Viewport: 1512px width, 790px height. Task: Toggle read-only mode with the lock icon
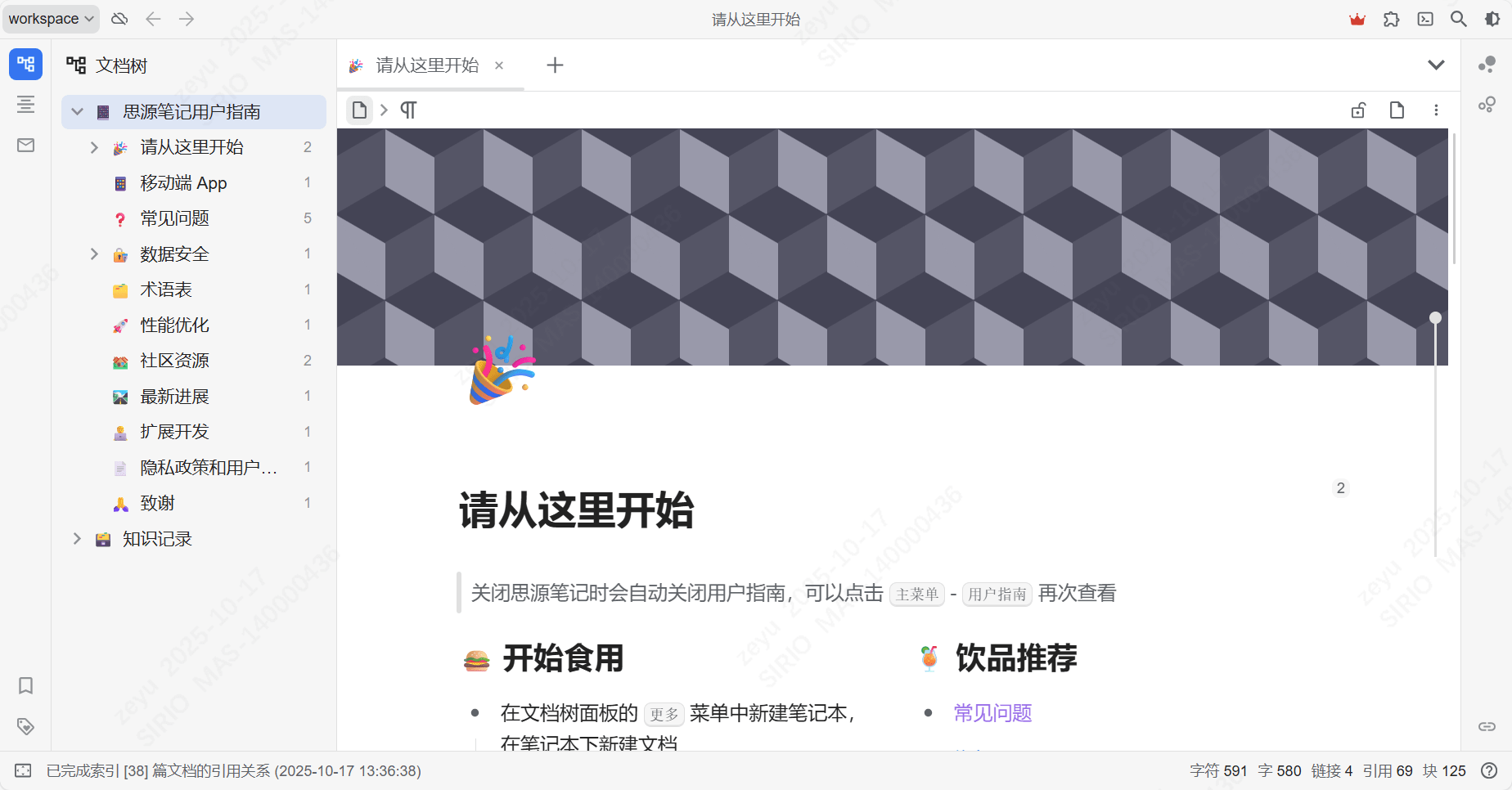(1358, 110)
